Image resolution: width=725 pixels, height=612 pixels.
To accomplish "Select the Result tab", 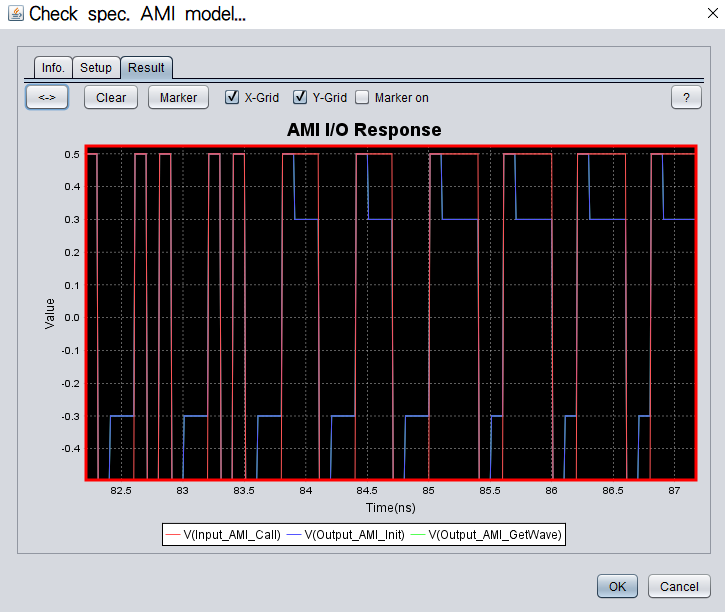I will pos(146,68).
